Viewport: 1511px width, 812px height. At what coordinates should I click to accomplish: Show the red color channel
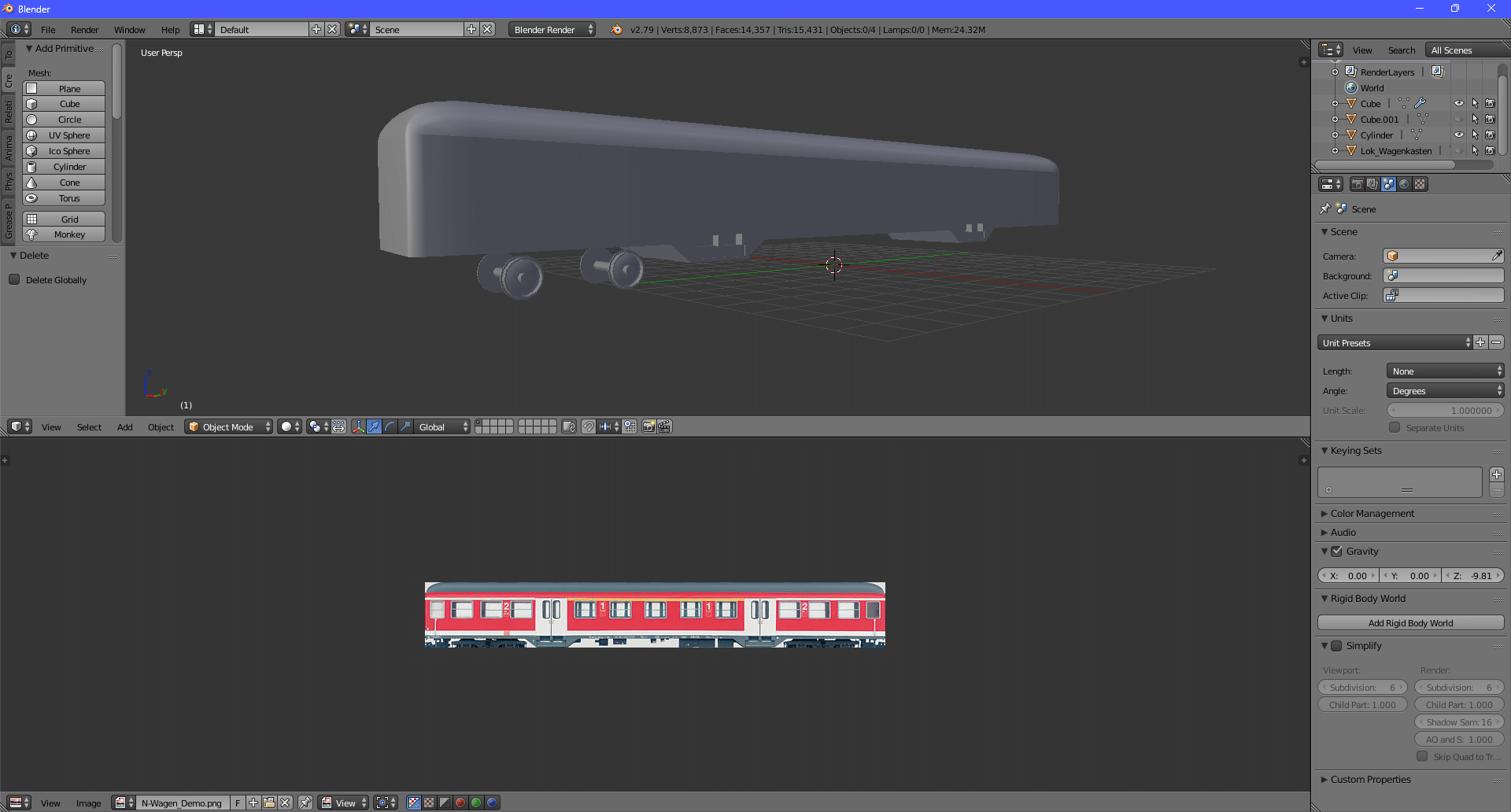click(x=460, y=803)
